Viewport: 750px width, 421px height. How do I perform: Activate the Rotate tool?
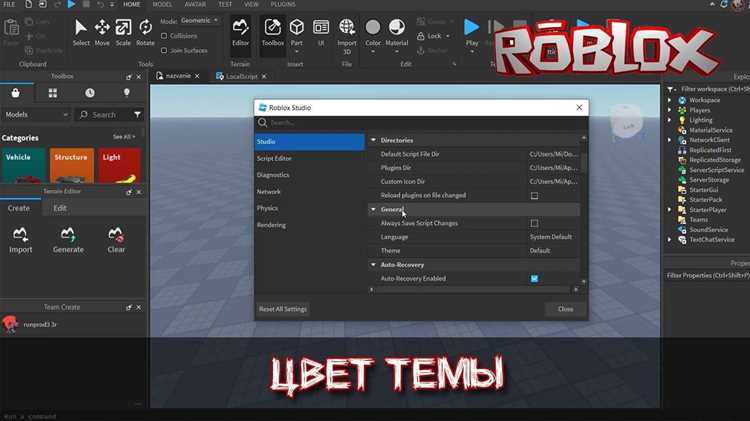[x=145, y=27]
